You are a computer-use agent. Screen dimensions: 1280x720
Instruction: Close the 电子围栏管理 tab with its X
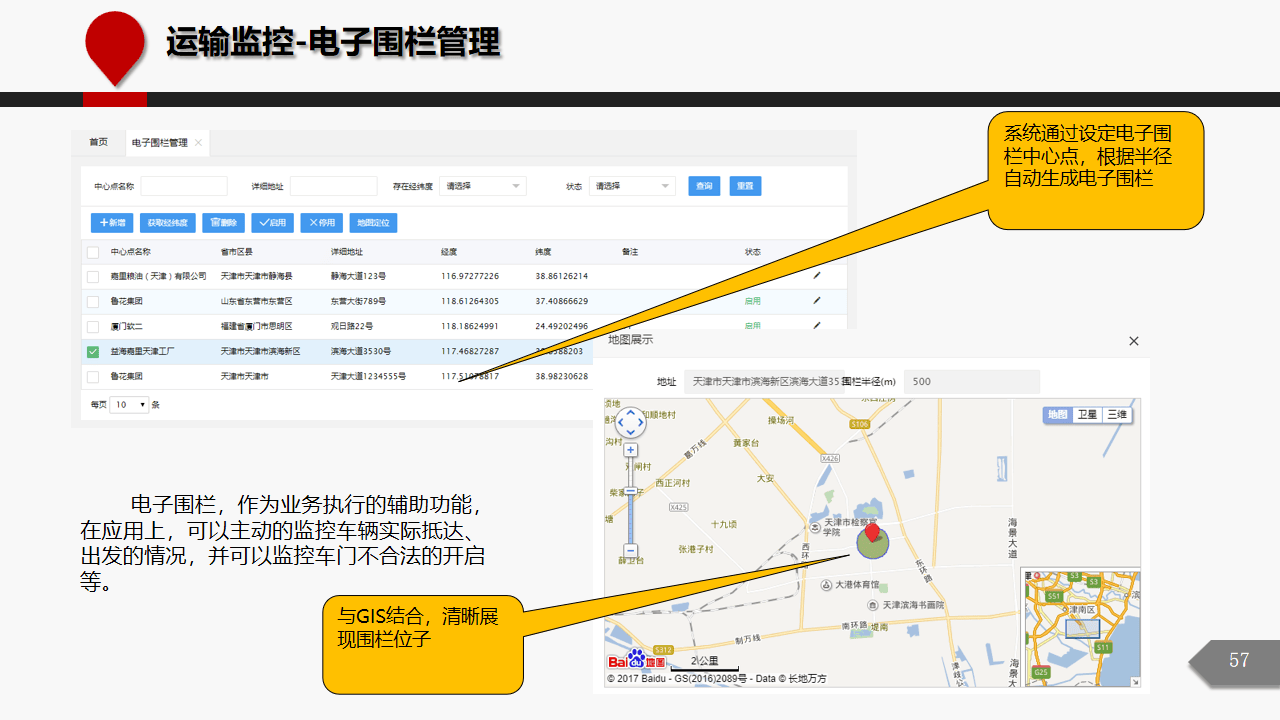(198, 143)
